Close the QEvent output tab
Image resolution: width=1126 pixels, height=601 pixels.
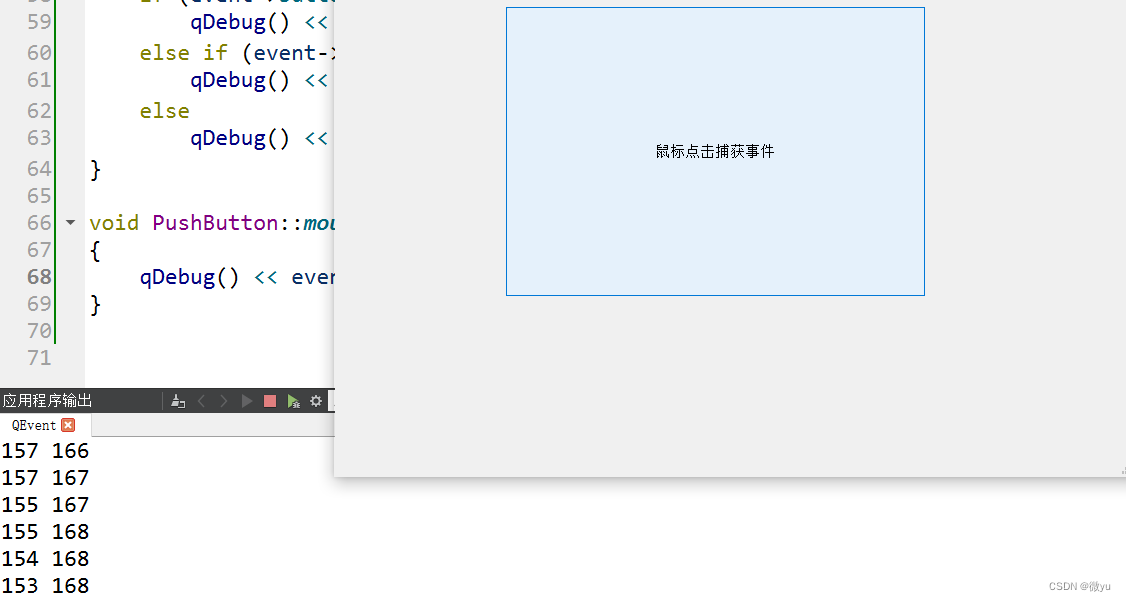(68, 424)
